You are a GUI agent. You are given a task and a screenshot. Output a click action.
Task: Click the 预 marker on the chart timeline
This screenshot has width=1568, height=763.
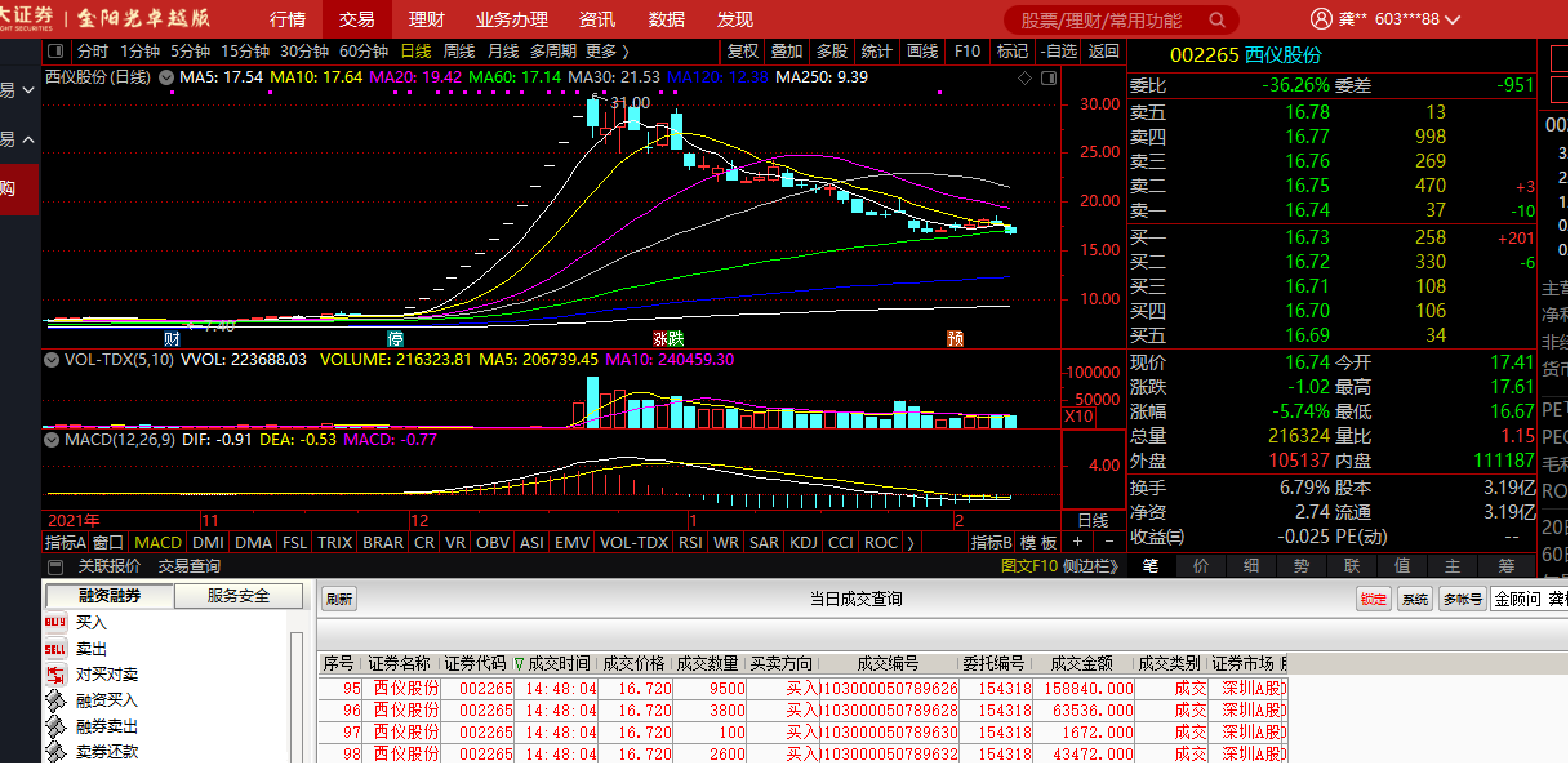[x=955, y=339]
